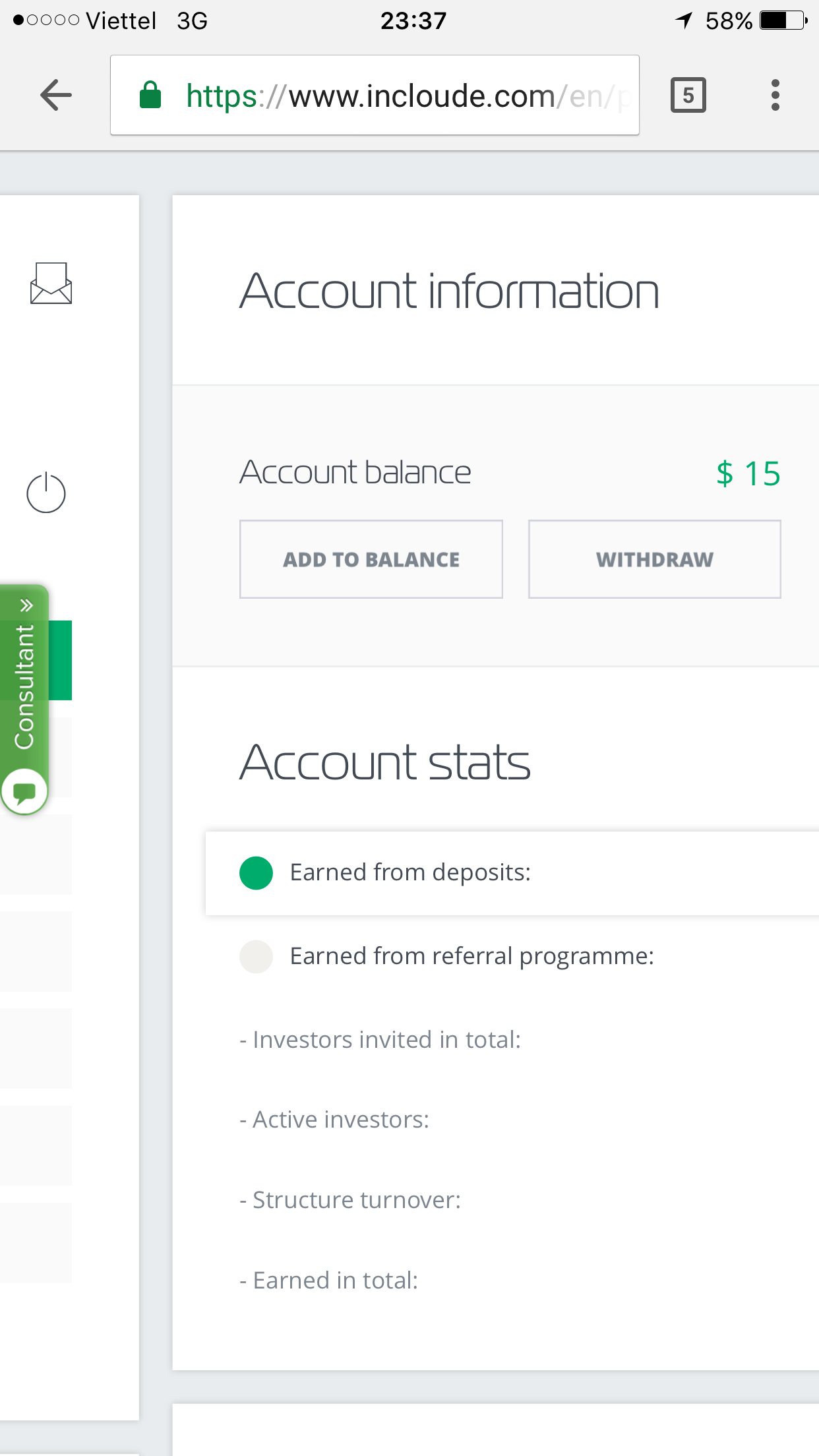Tap the browser back arrow

pos(56,96)
